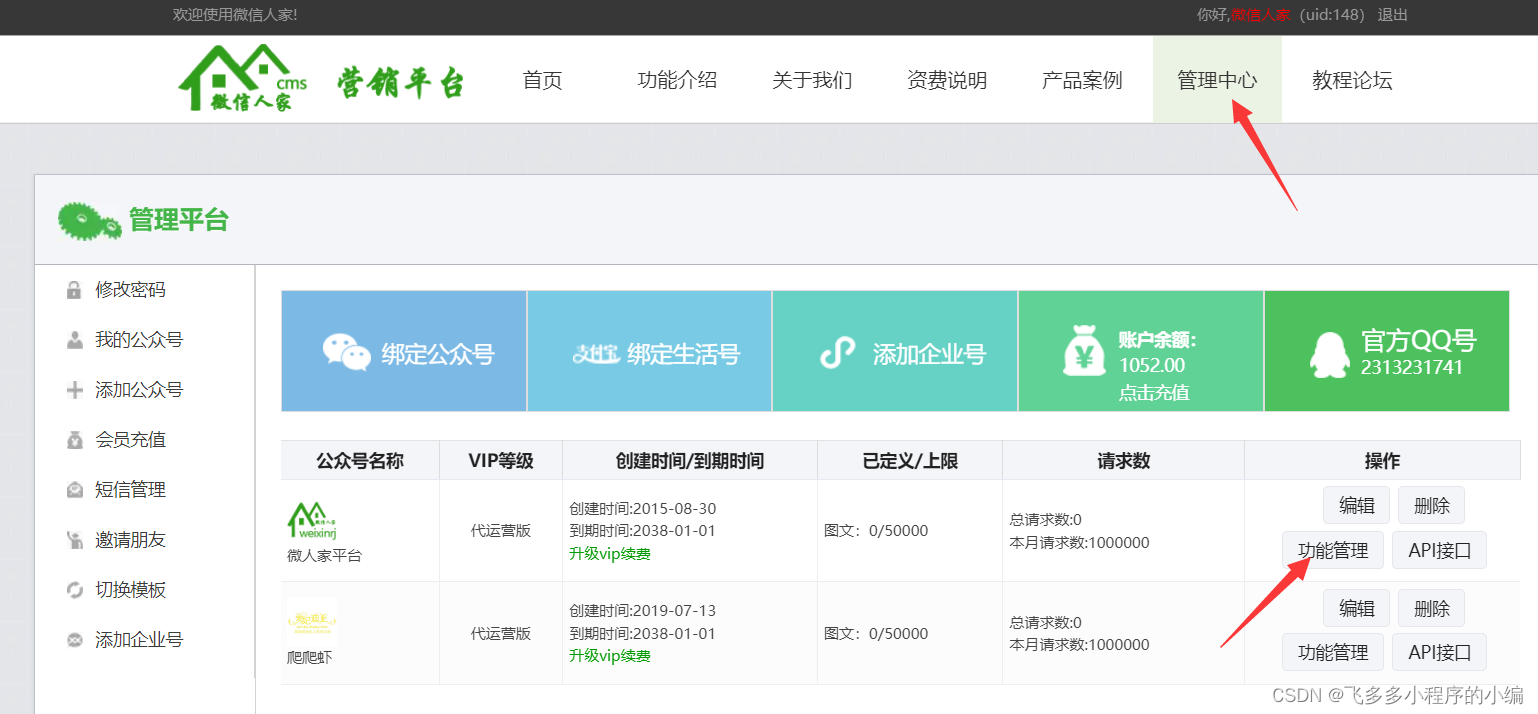Image resolution: width=1538 pixels, height=714 pixels.
Task: Click the 营销平台 title text
Action: point(400,82)
